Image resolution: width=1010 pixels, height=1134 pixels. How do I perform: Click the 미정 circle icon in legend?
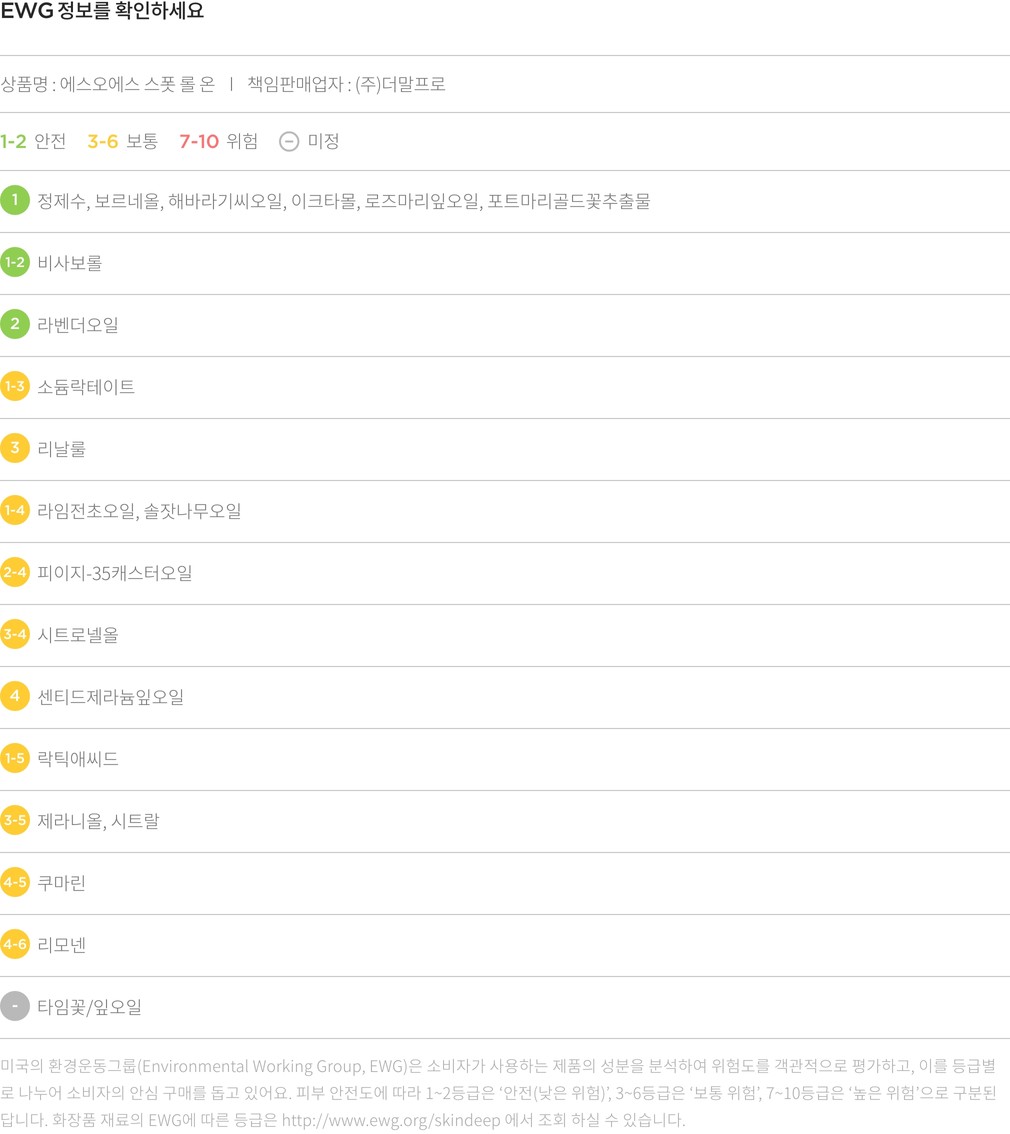coord(289,142)
